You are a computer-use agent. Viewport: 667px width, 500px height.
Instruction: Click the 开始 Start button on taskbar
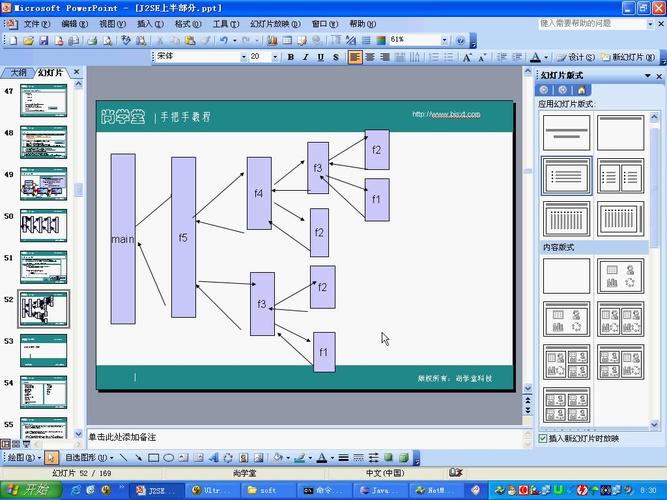[27, 490]
